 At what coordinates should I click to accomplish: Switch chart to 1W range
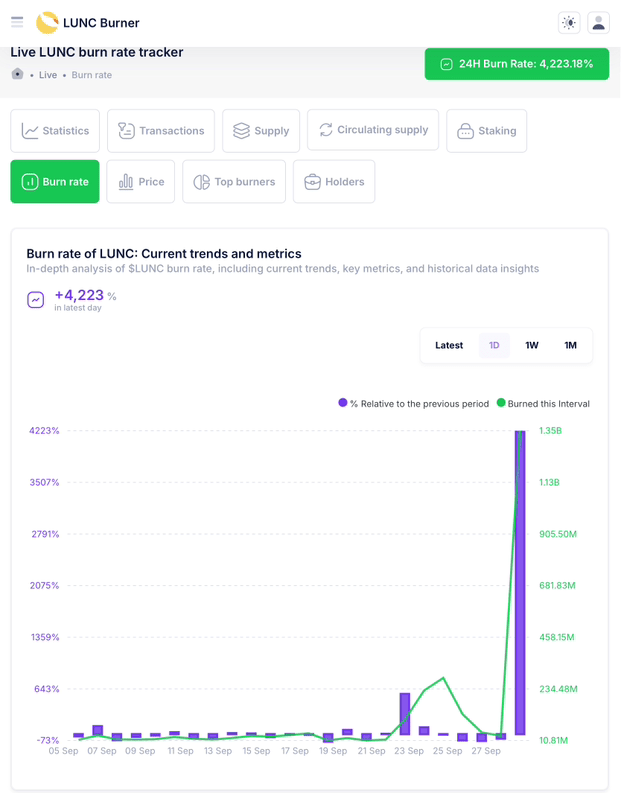pos(531,345)
